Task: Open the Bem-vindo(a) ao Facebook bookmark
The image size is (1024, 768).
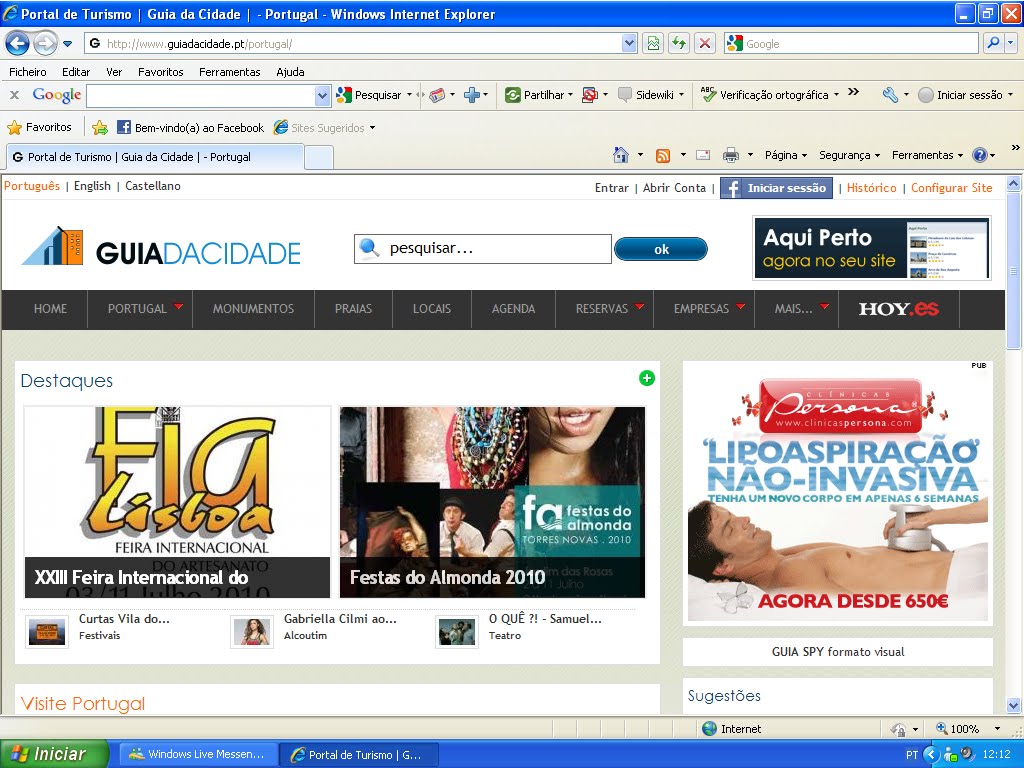Action: pos(191,127)
